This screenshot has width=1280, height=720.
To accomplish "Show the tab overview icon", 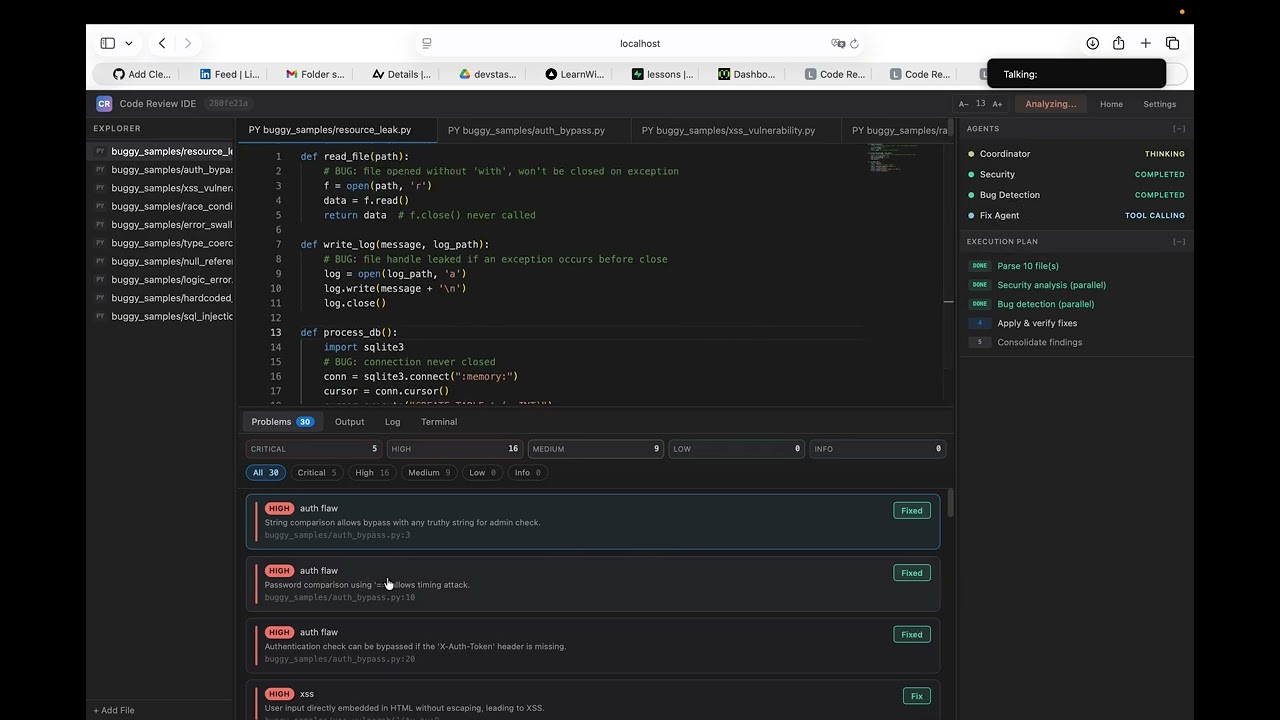I will (x=1173, y=43).
